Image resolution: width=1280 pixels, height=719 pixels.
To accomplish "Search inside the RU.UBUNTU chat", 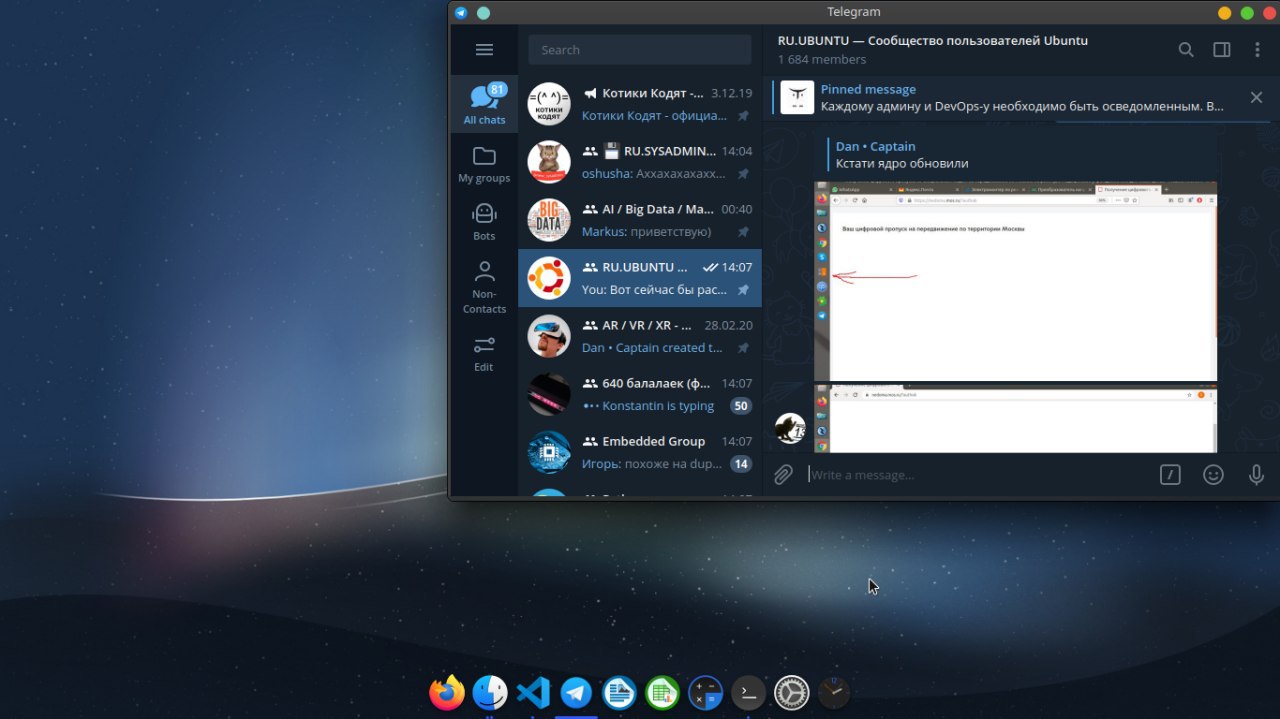I will (x=1186, y=50).
